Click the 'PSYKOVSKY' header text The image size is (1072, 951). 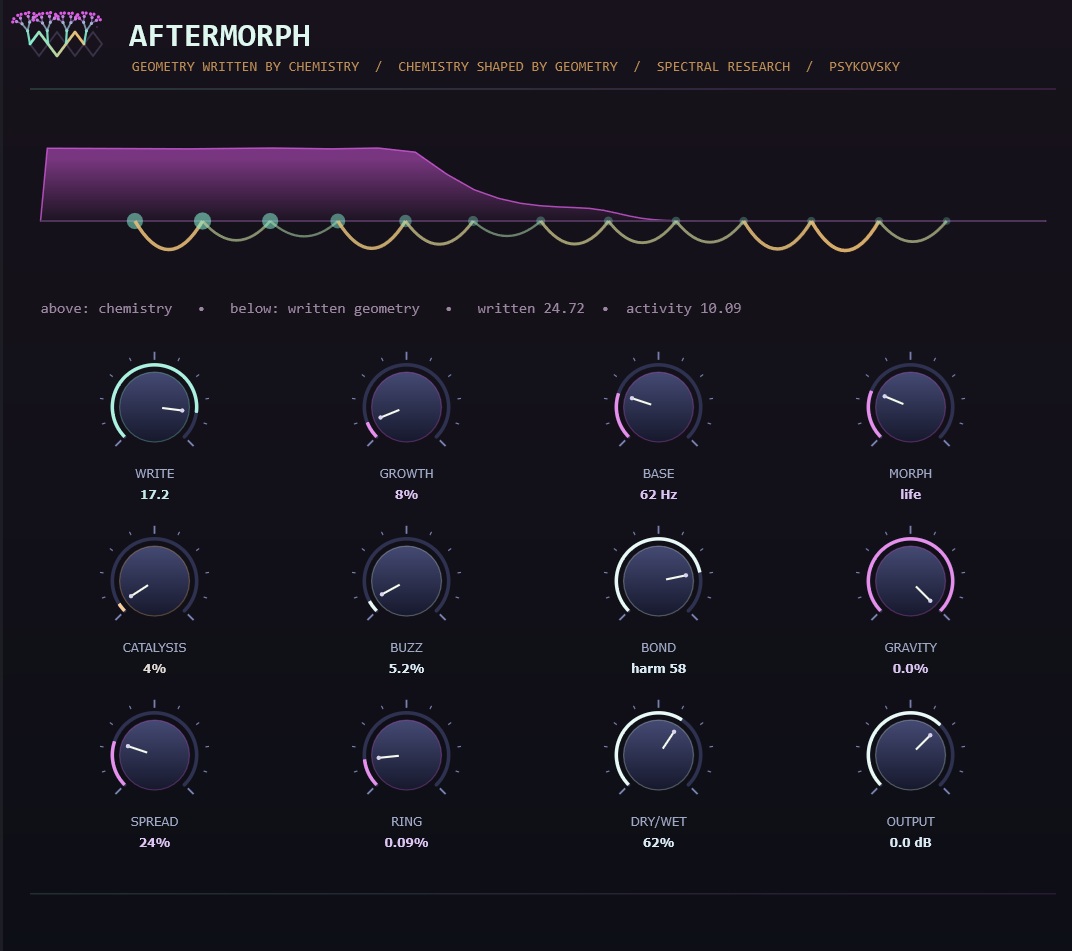[x=864, y=66]
